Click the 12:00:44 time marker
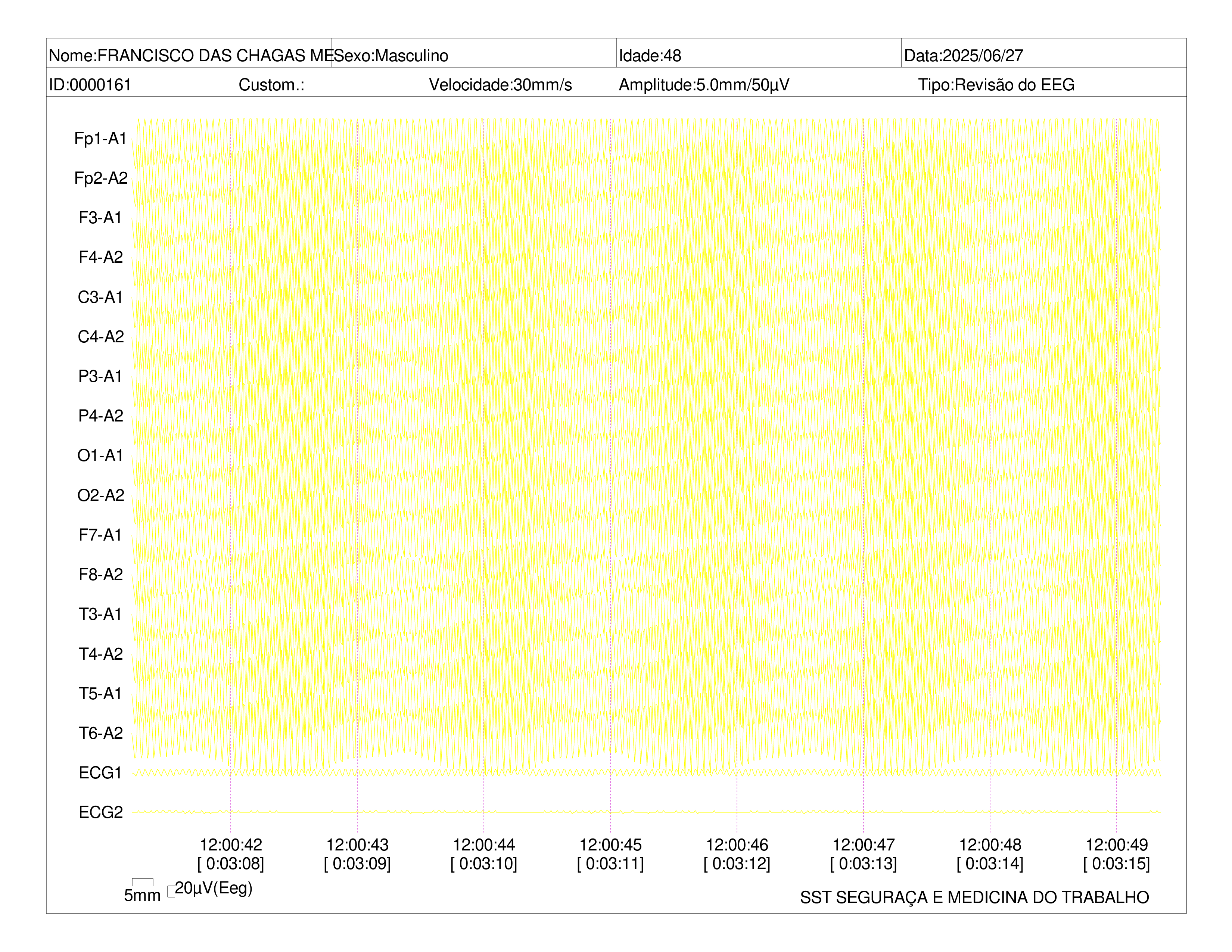The width and height of the screenshot is (1232, 952). click(484, 845)
